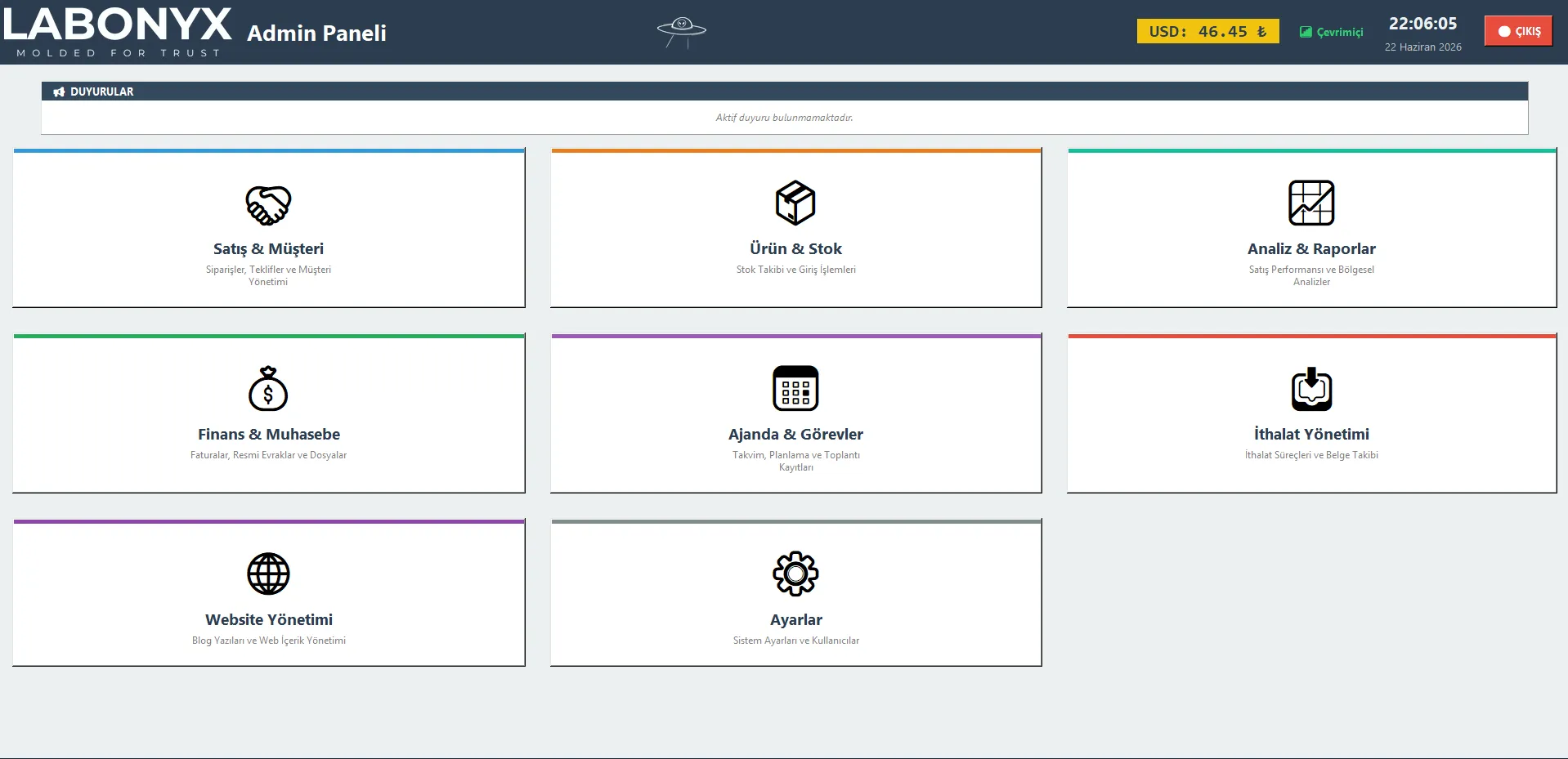1568x759 pixels.
Task: Open the Ayarlar title link
Action: pyautogui.click(x=795, y=619)
